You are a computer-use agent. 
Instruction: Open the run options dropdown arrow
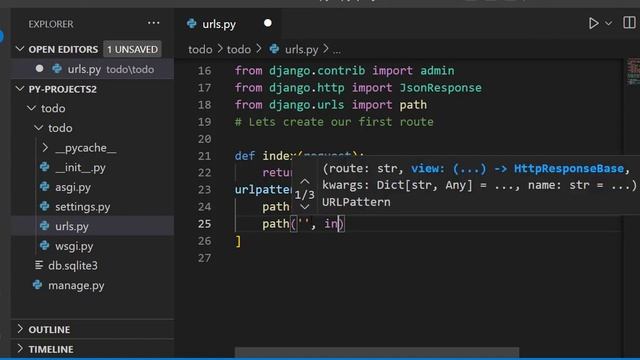pos(609,23)
